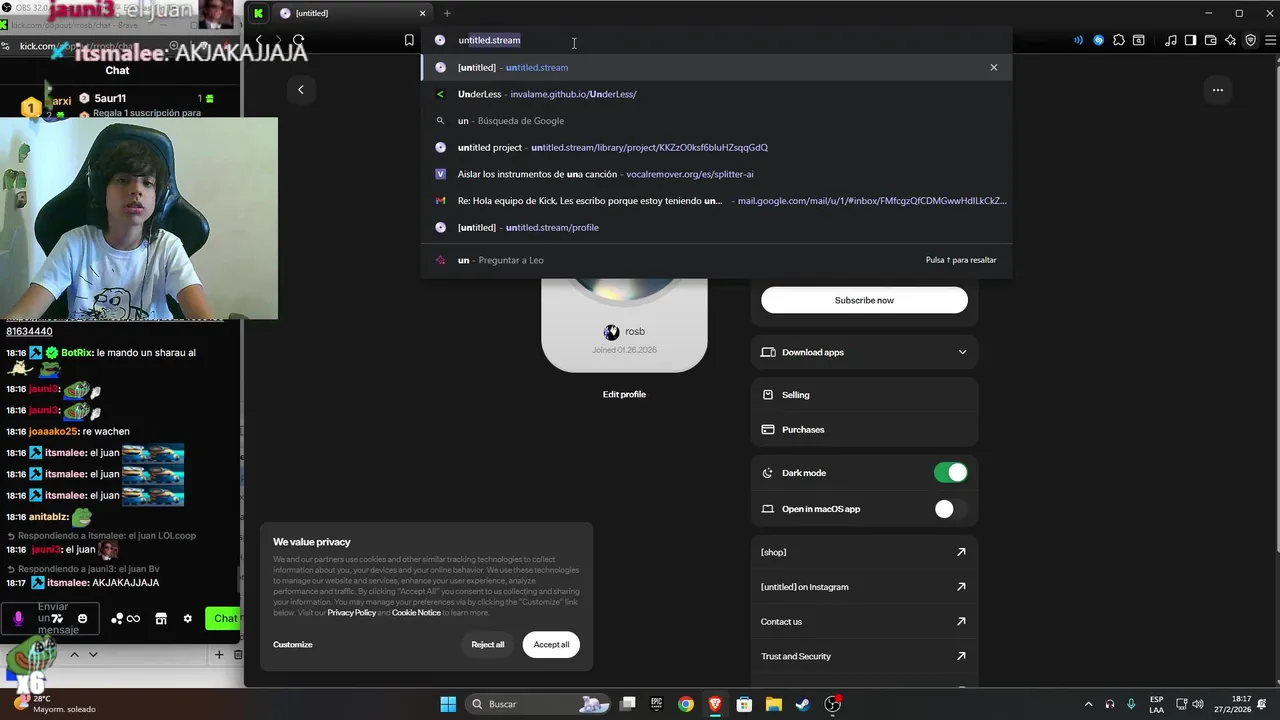Open the shop storefront icon in chat
1280x720 pixels.
point(161,619)
